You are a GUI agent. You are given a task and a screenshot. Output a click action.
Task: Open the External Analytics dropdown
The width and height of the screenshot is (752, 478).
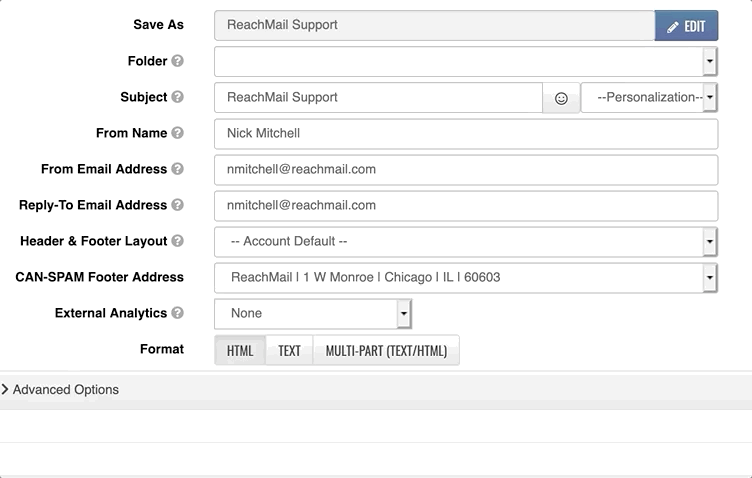(x=313, y=314)
